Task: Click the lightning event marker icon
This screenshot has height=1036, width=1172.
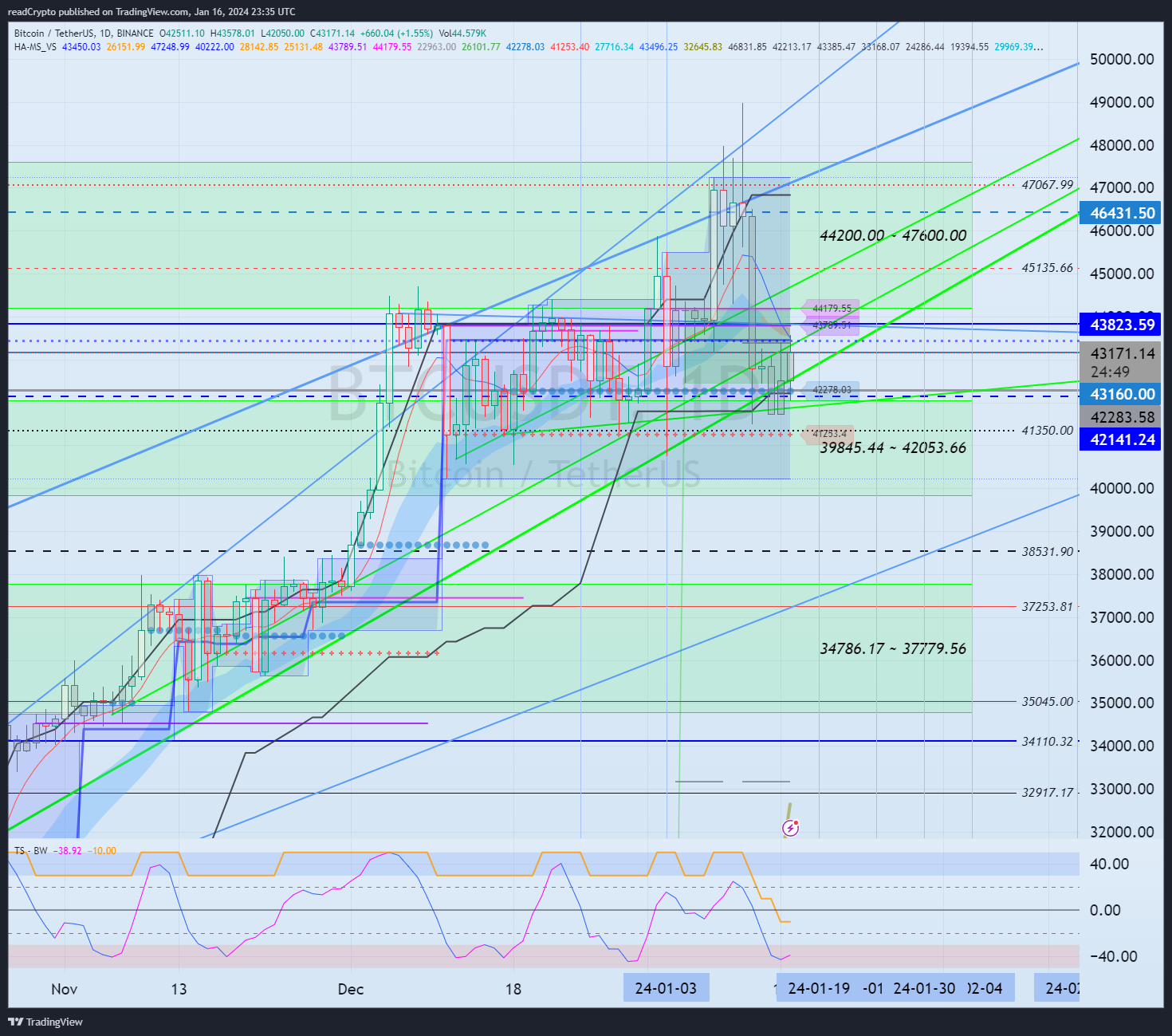Action: (x=790, y=828)
